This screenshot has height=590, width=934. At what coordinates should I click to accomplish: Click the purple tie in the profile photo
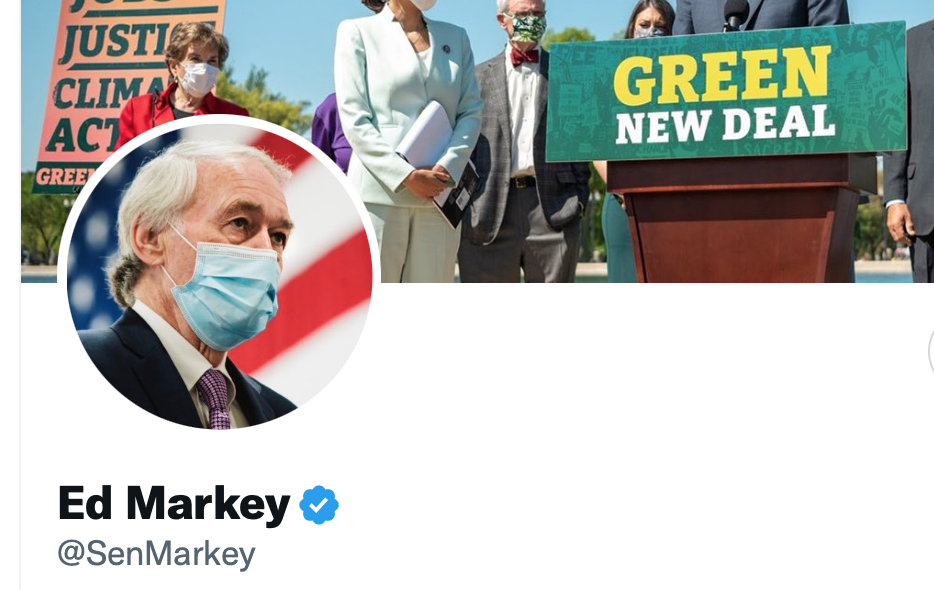click(214, 398)
